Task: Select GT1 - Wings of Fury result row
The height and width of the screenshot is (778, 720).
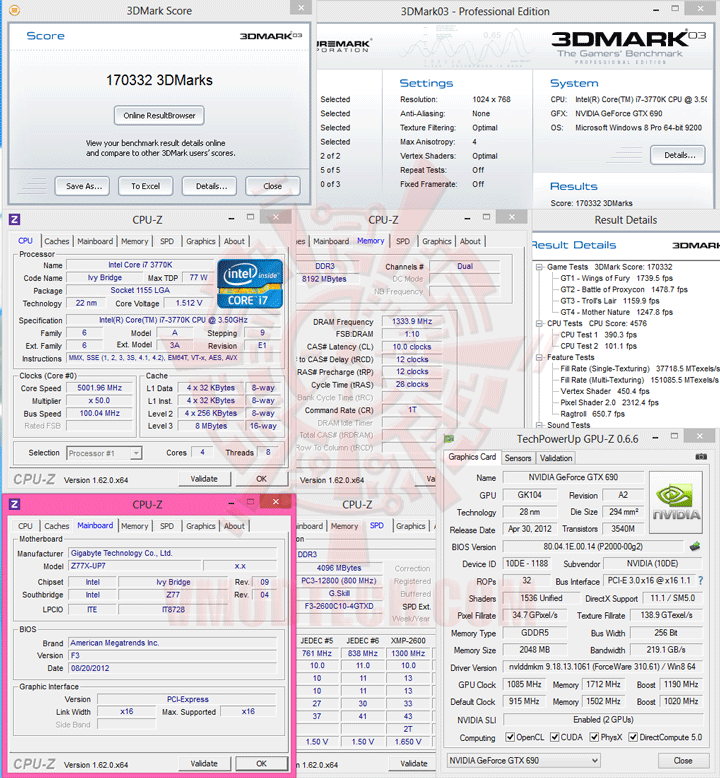Action: [x=616, y=278]
